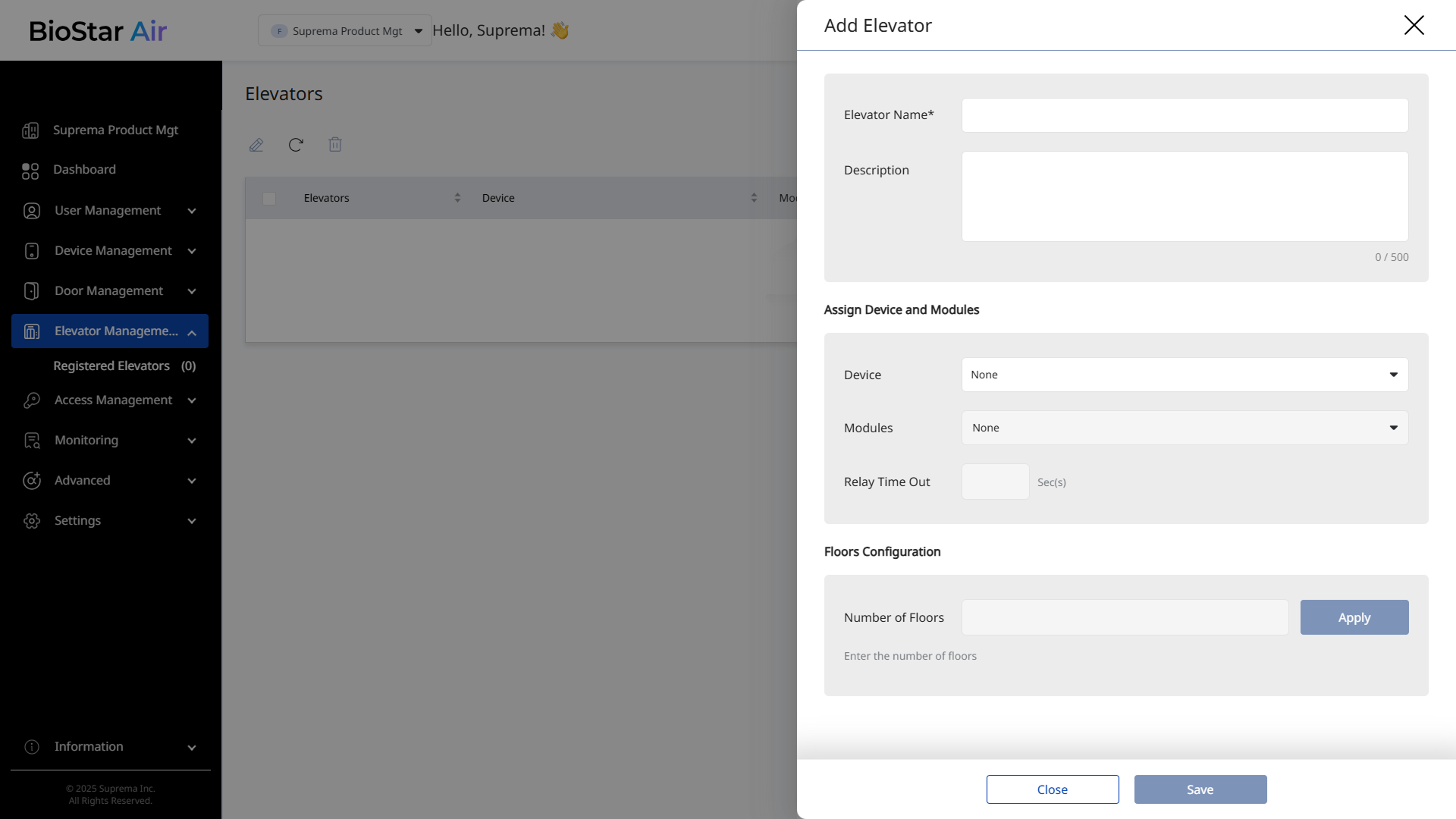
Task: Close the Add Elevator panel with X
Action: [x=1414, y=25]
